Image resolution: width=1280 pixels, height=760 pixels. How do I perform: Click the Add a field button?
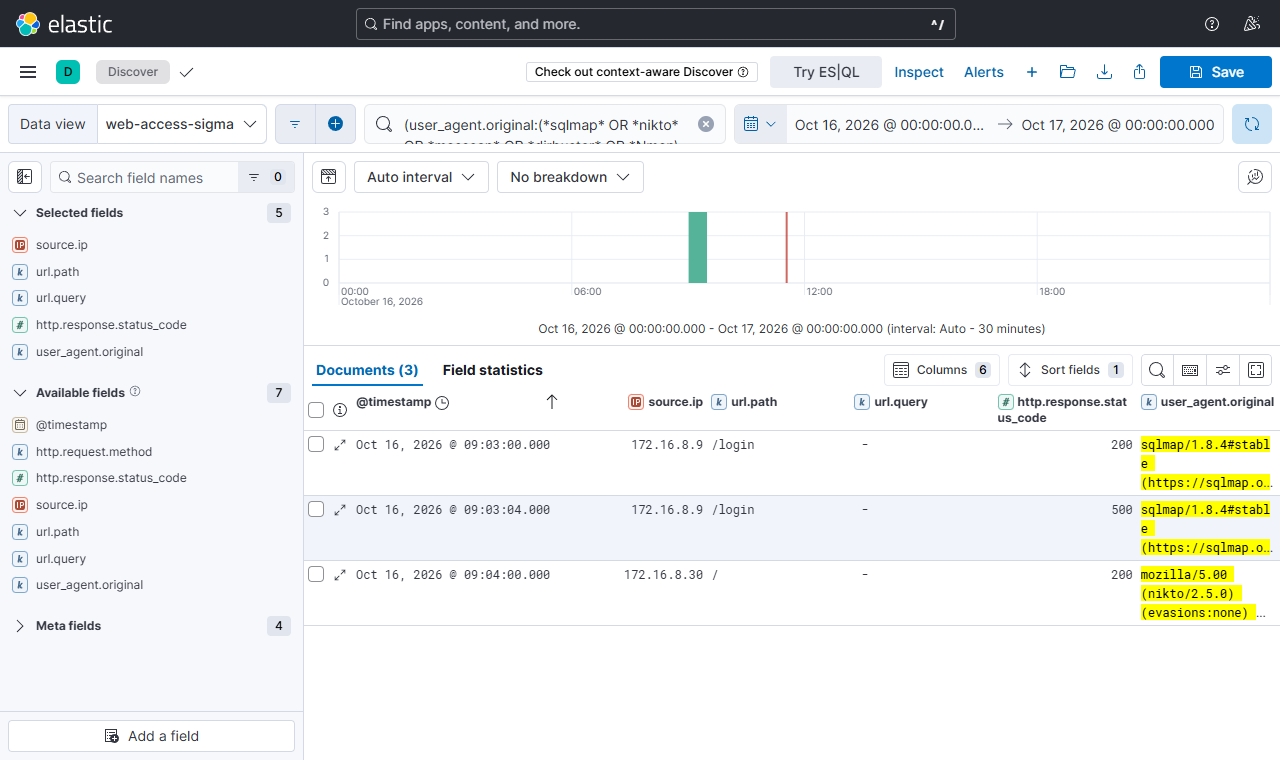(x=152, y=736)
